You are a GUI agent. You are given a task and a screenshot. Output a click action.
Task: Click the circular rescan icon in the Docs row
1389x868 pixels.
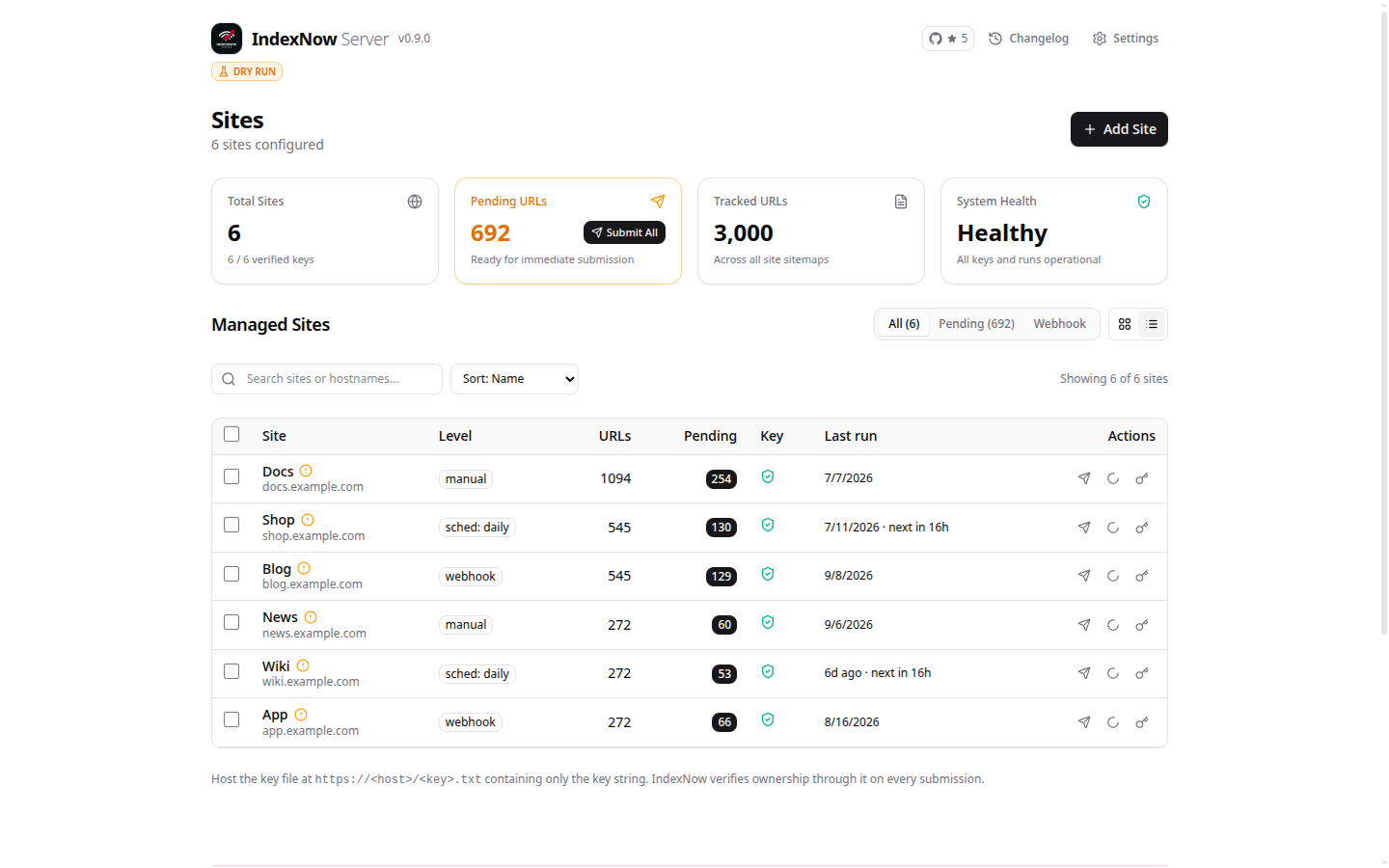[x=1113, y=478]
